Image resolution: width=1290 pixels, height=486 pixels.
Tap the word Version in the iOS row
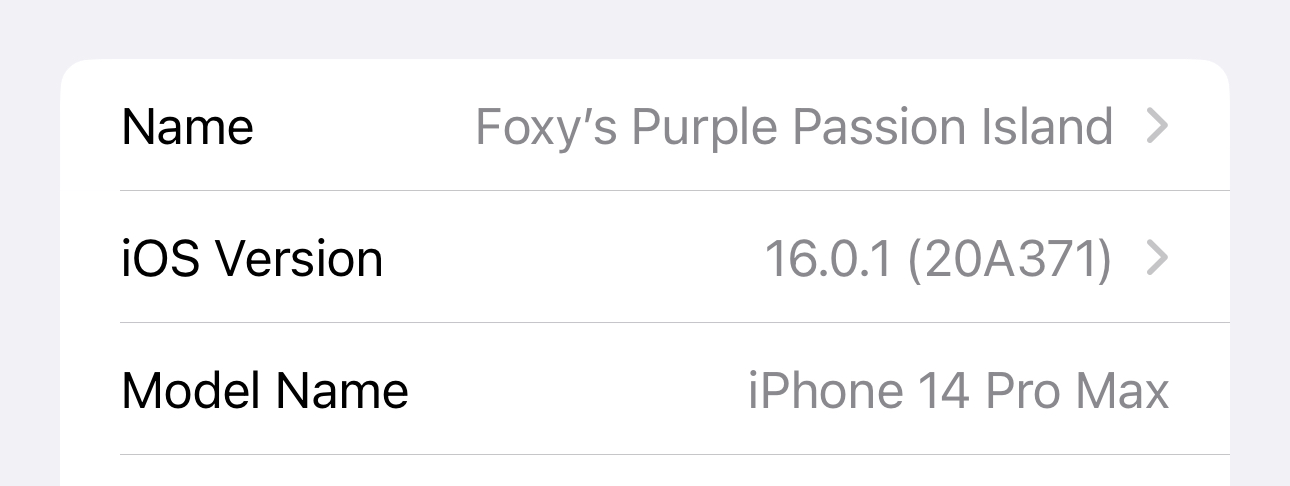pyautogui.click(x=300, y=259)
